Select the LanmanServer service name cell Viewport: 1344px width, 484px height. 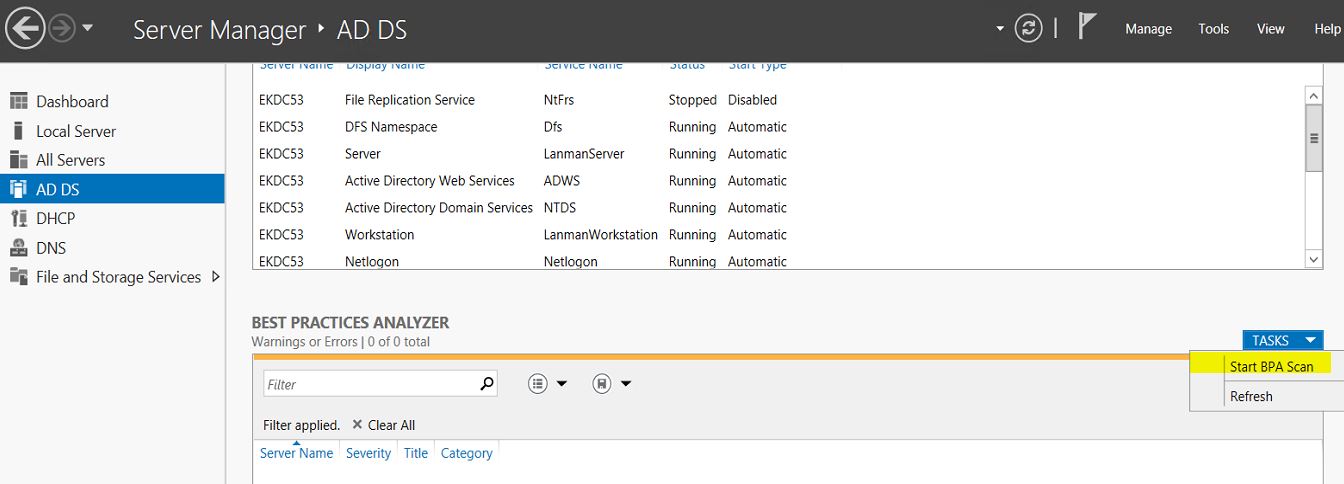pos(584,154)
